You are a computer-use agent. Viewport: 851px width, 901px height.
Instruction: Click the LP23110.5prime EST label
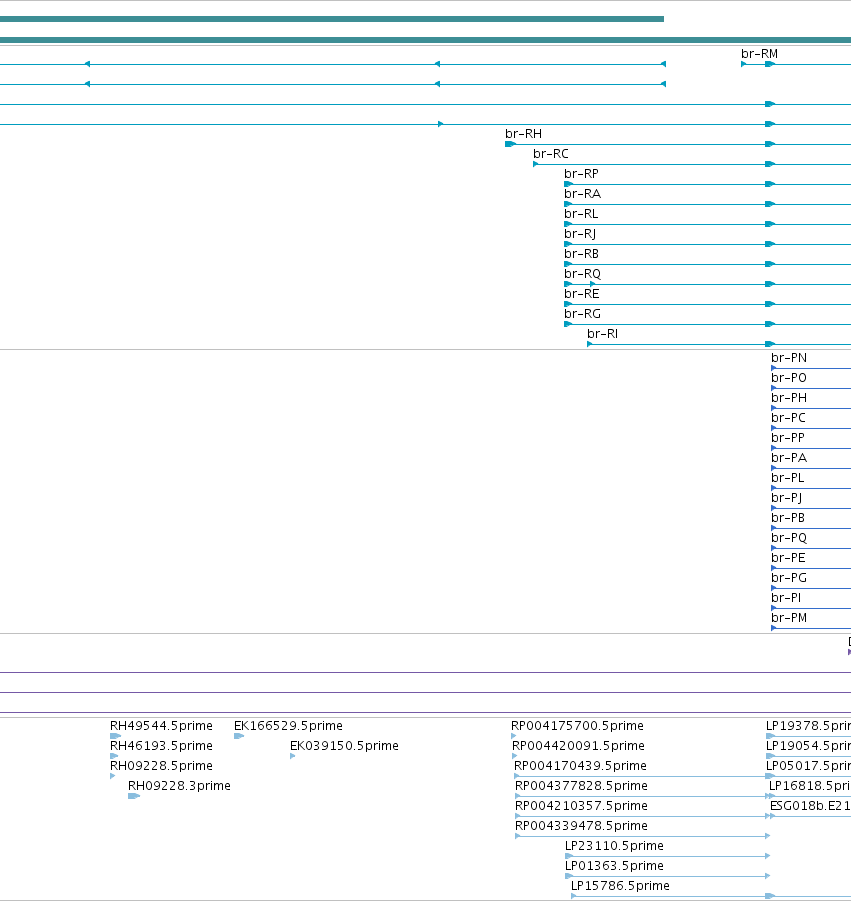(614, 846)
